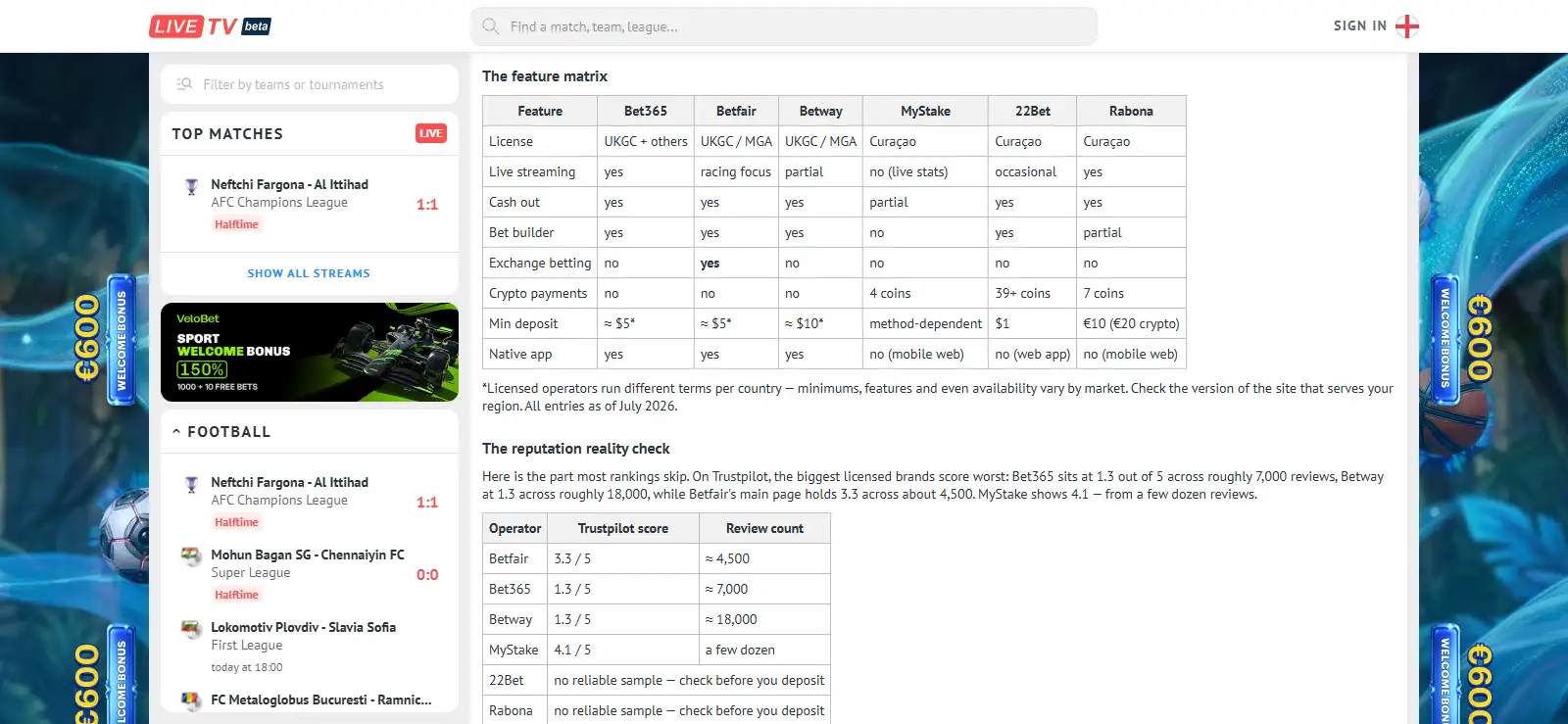Open the VeloBet Sport Welcome Bonus banner
Screen dimensions: 1568x724
310,352
